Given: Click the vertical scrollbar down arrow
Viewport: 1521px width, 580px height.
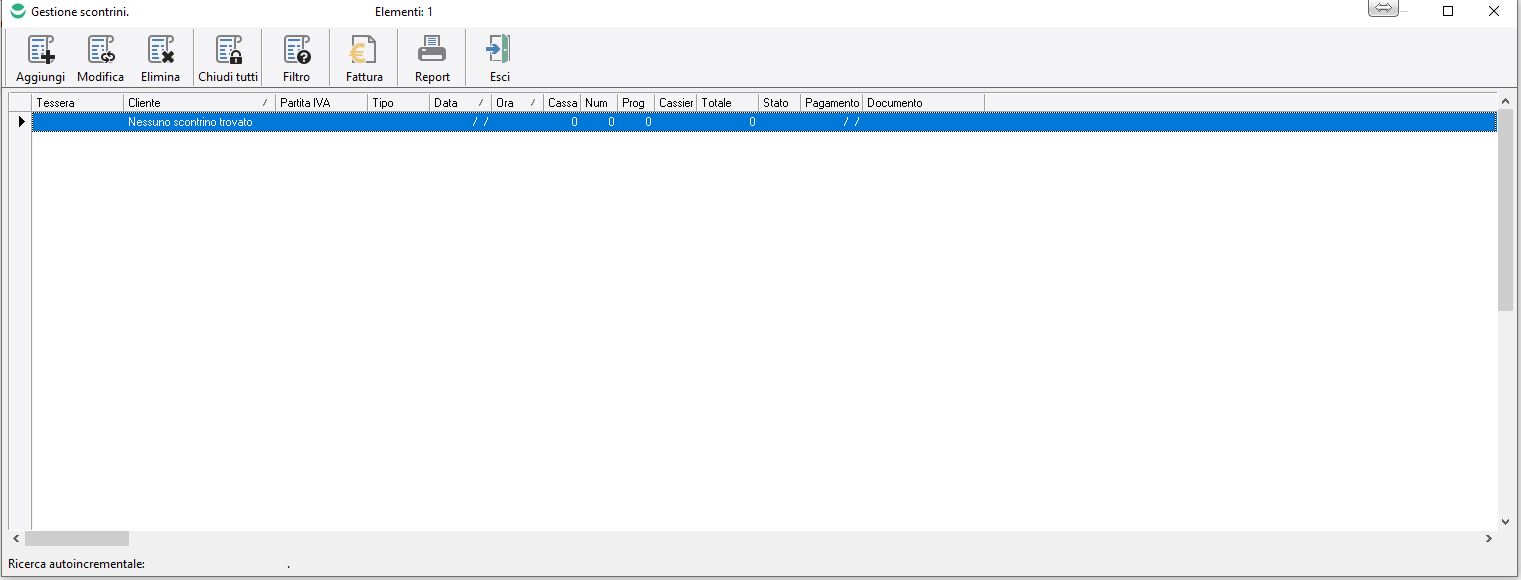Looking at the screenshot, I should (1505, 521).
